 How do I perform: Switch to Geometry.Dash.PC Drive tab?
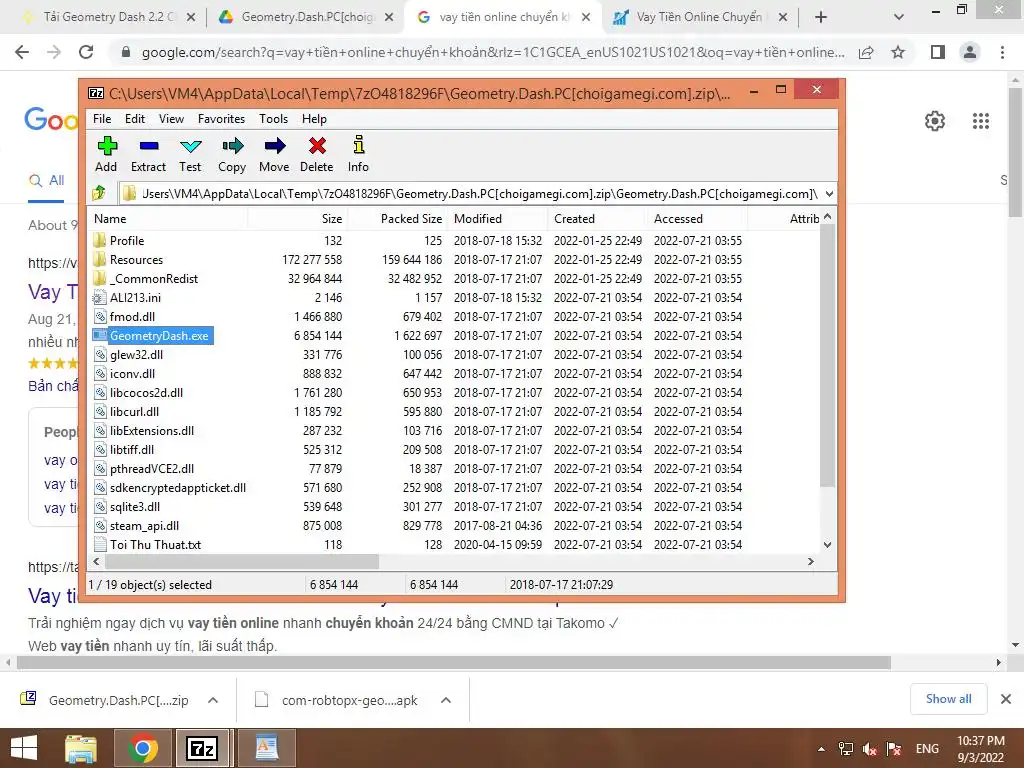(x=307, y=17)
